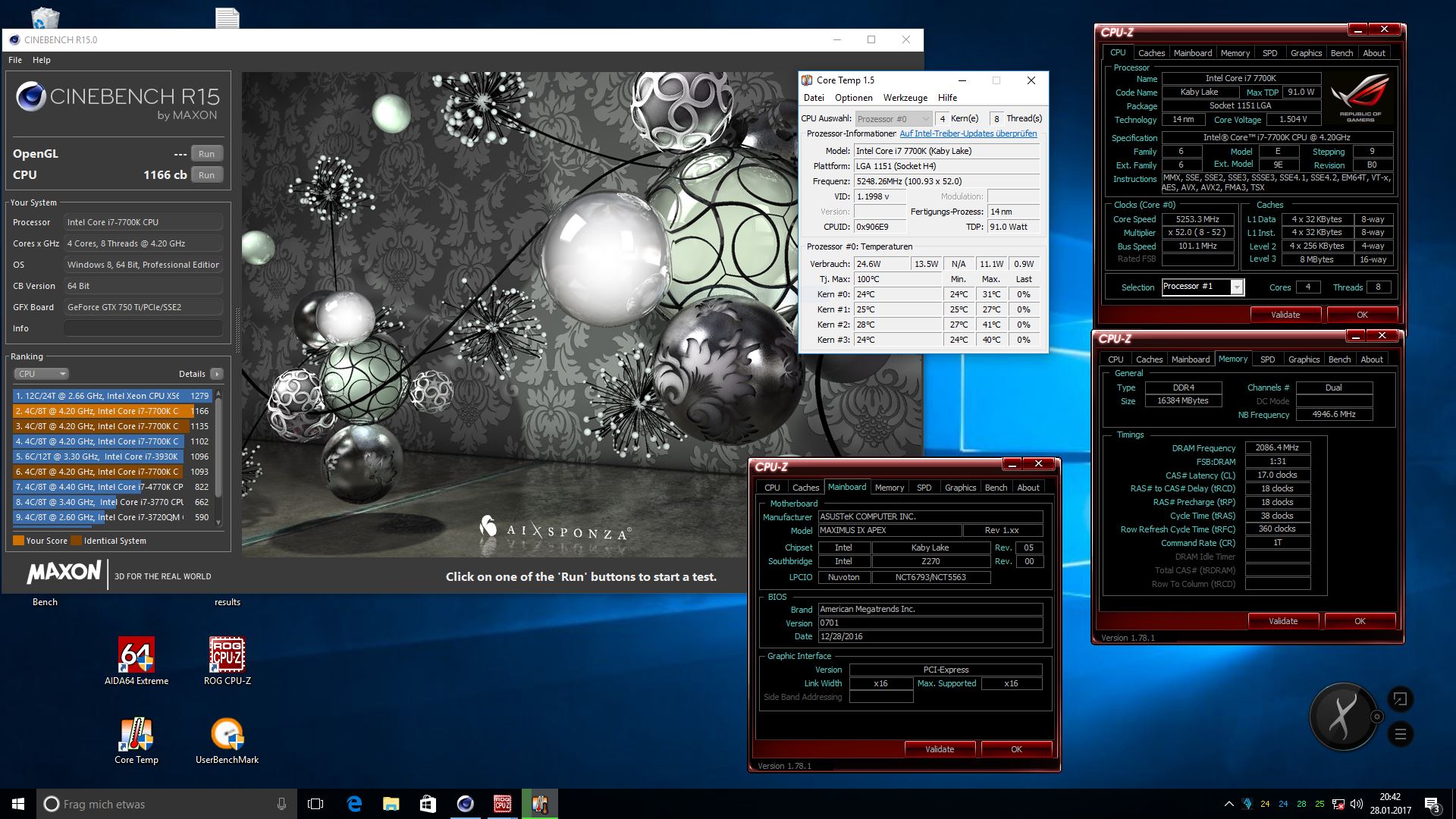The height and width of the screenshot is (819, 1456).
Task: Select ranking row Intel Xeon 12C/24T 1279
Action: [x=111, y=396]
